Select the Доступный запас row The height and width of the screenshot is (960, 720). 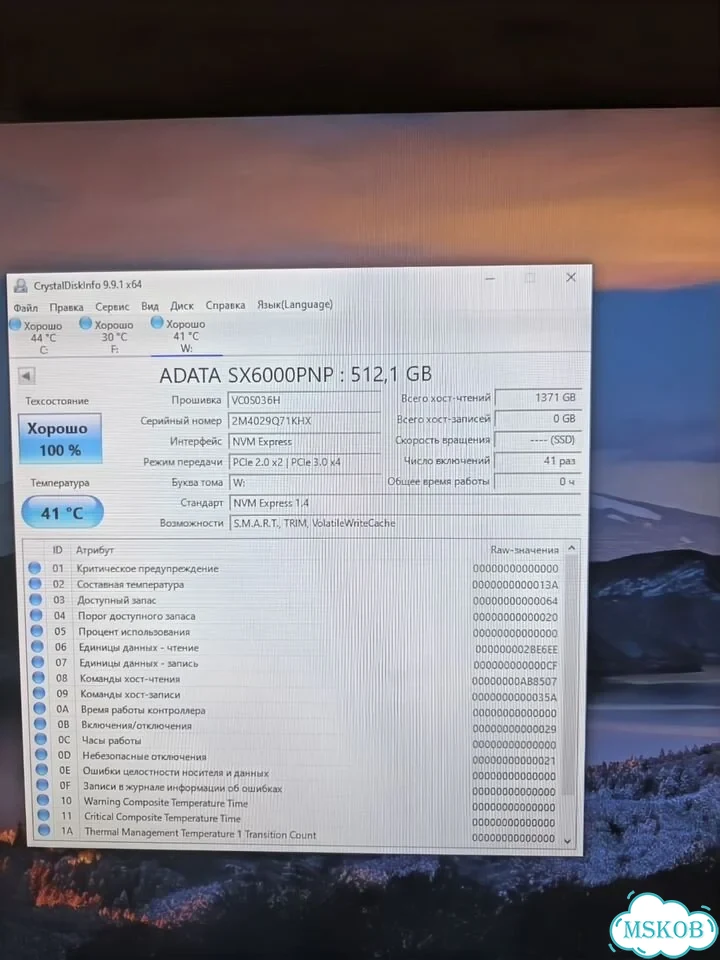click(x=294, y=600)
